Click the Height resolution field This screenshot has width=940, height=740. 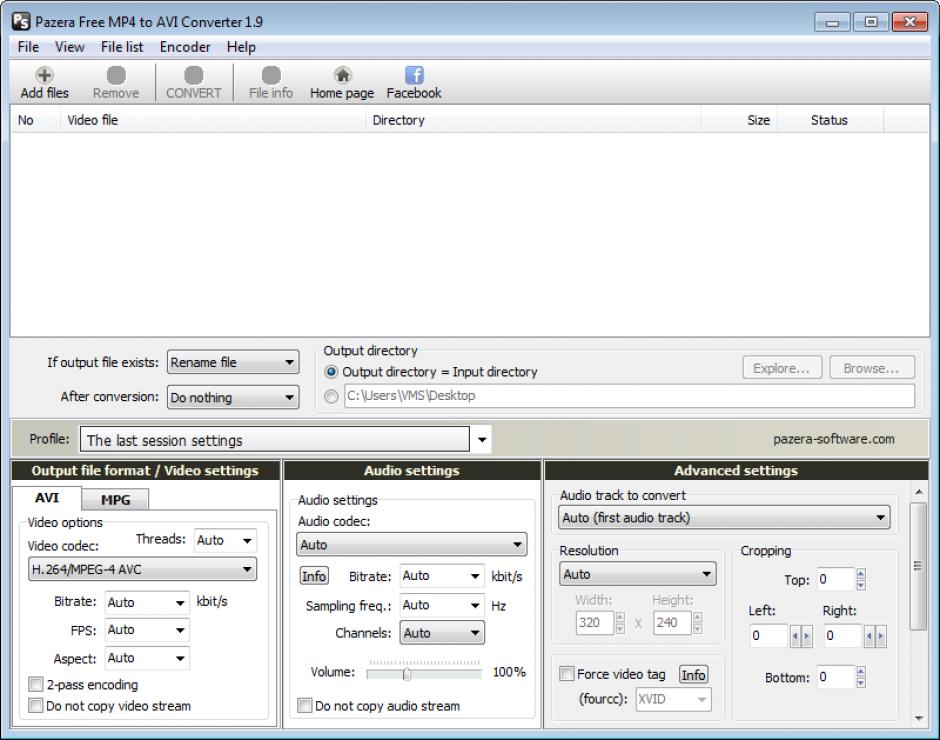(673, 622)
